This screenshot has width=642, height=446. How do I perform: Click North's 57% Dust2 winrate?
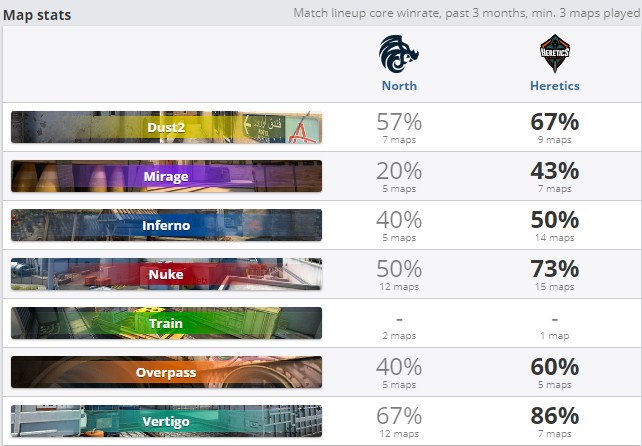click(399, 123)
